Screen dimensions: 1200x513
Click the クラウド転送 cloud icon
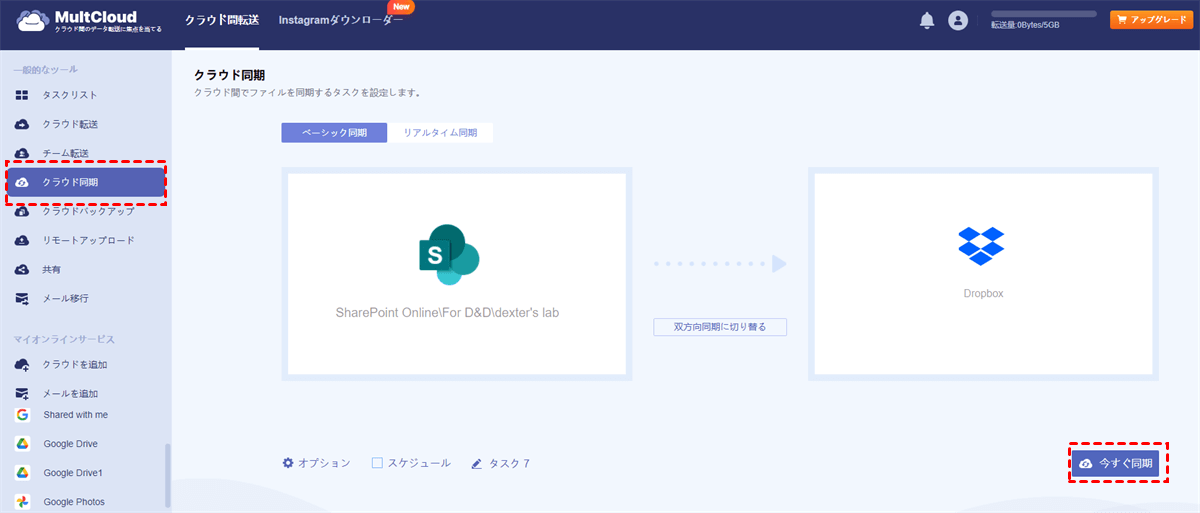coord(22,124)
